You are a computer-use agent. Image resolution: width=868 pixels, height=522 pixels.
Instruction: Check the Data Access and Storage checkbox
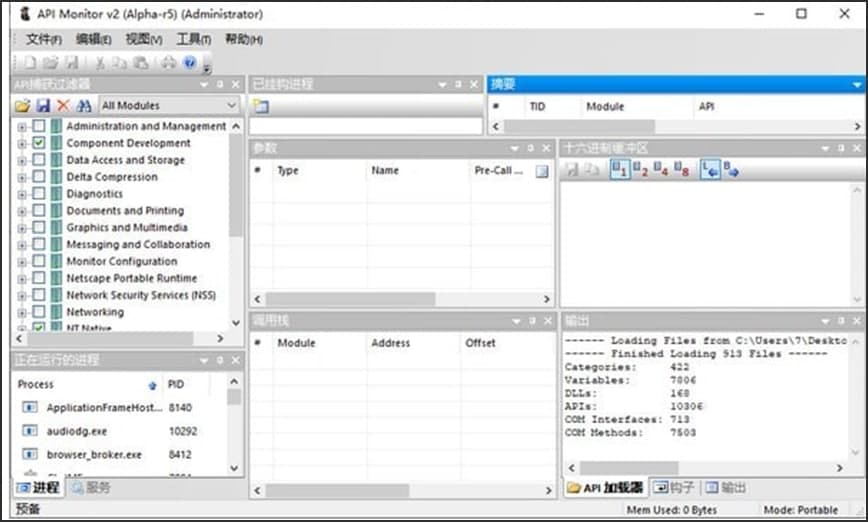click(x=39, y=160)
